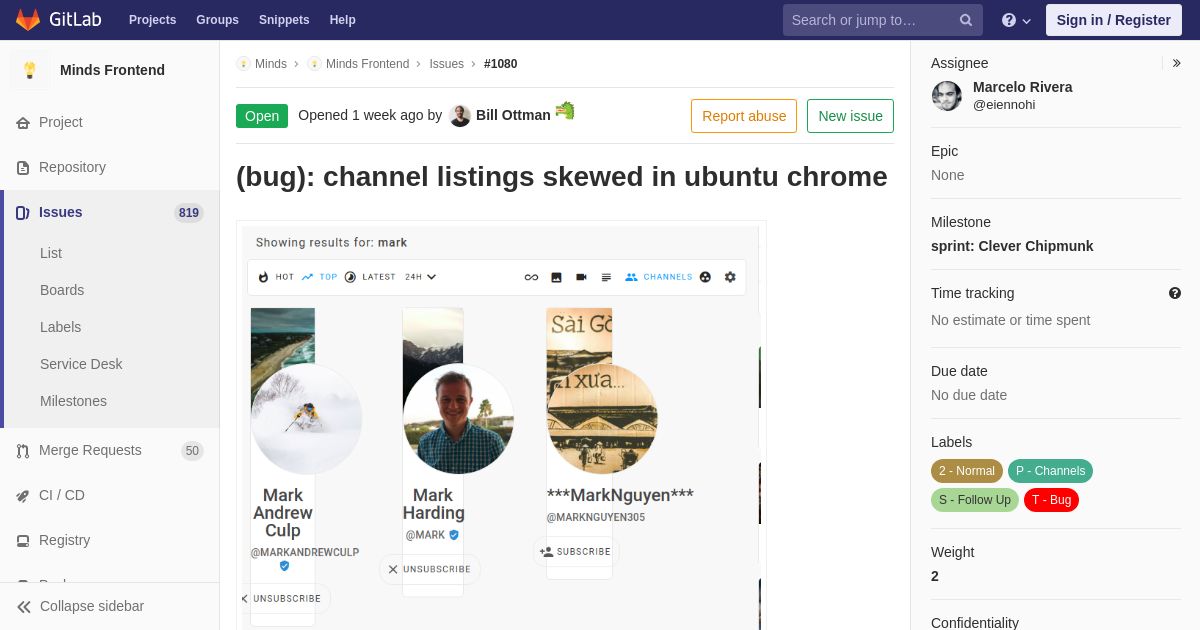Click the search magnifier icon
This screenshot has width=1200, height=630.
click(966, 20)
